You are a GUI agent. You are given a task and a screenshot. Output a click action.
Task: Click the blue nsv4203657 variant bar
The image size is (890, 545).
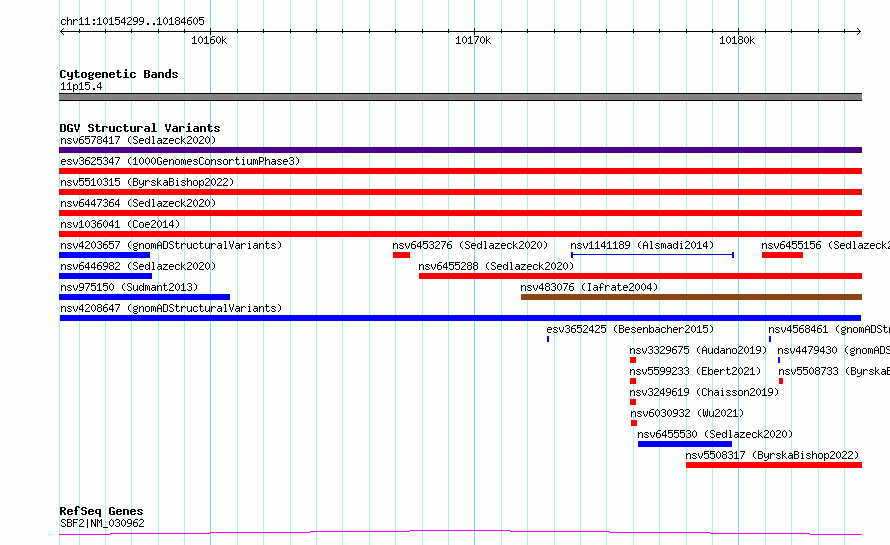coord(104,255)
